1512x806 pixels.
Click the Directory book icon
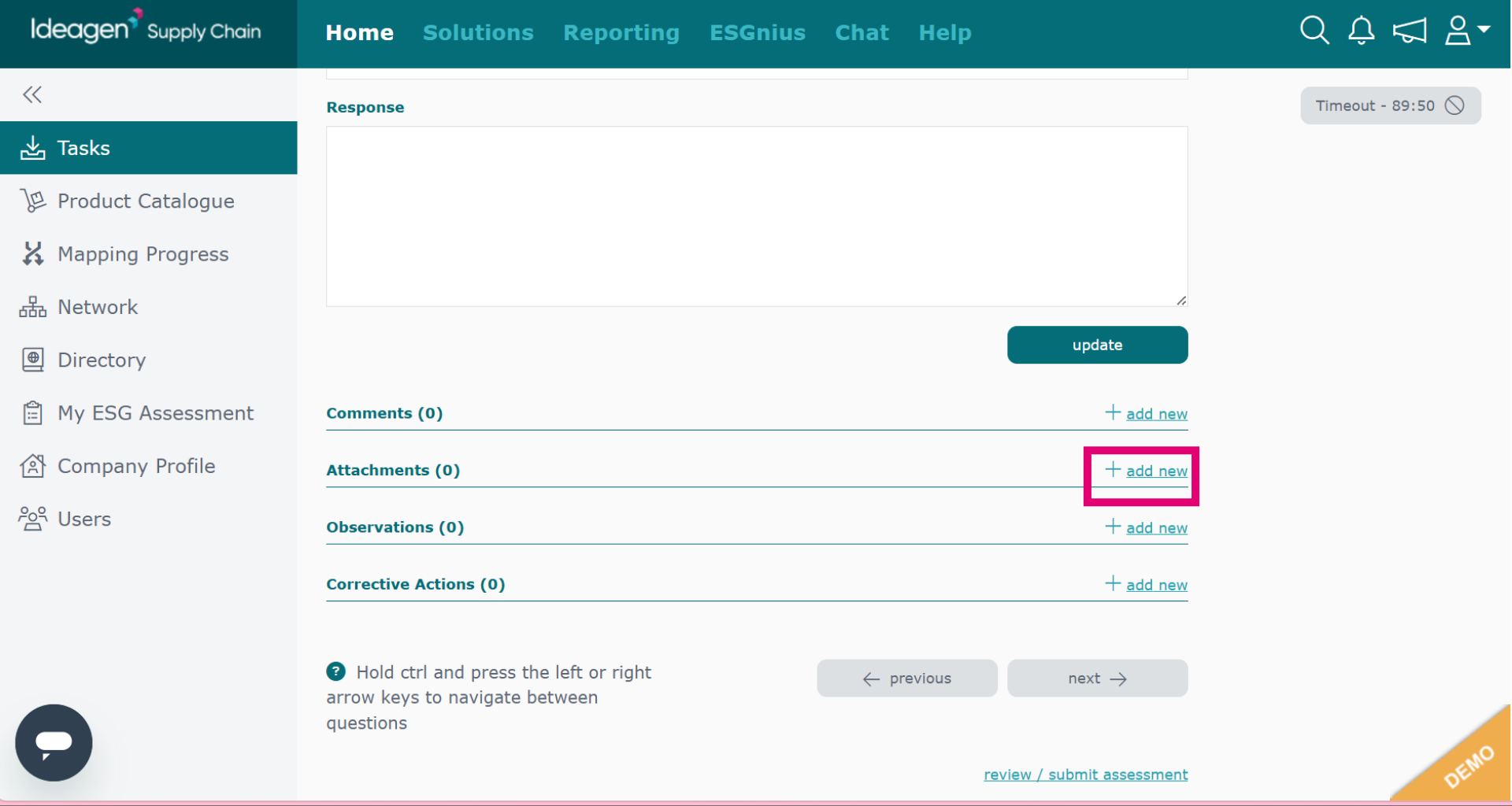(x=32, y=360)
